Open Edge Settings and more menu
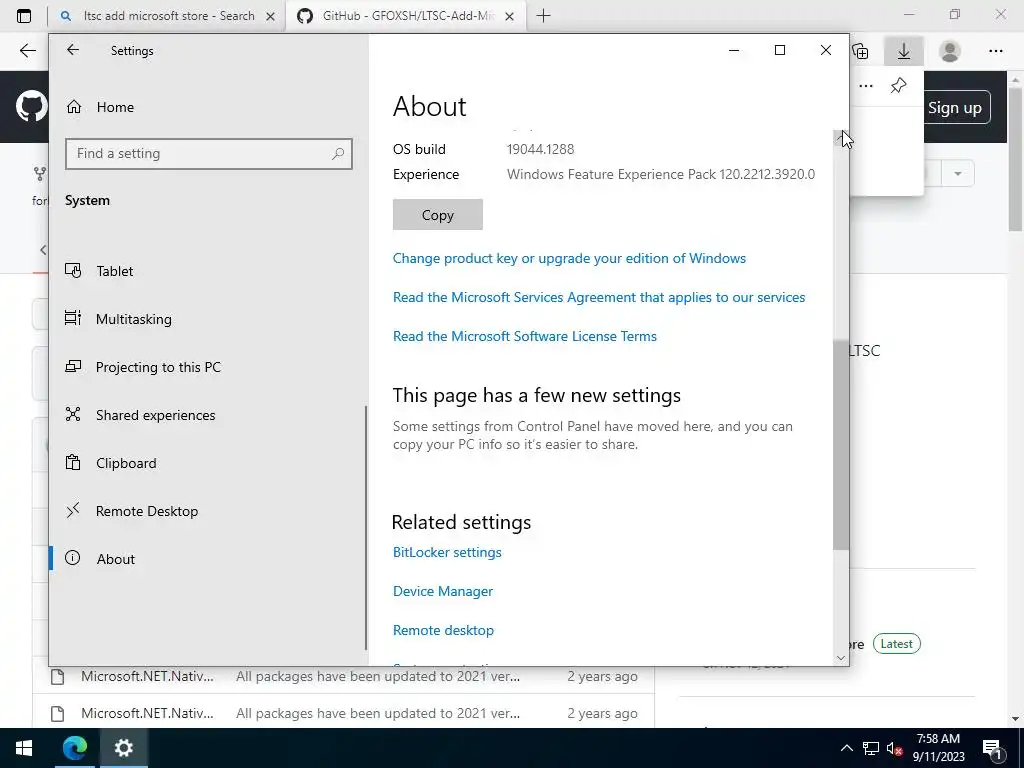 coord(995,50)
